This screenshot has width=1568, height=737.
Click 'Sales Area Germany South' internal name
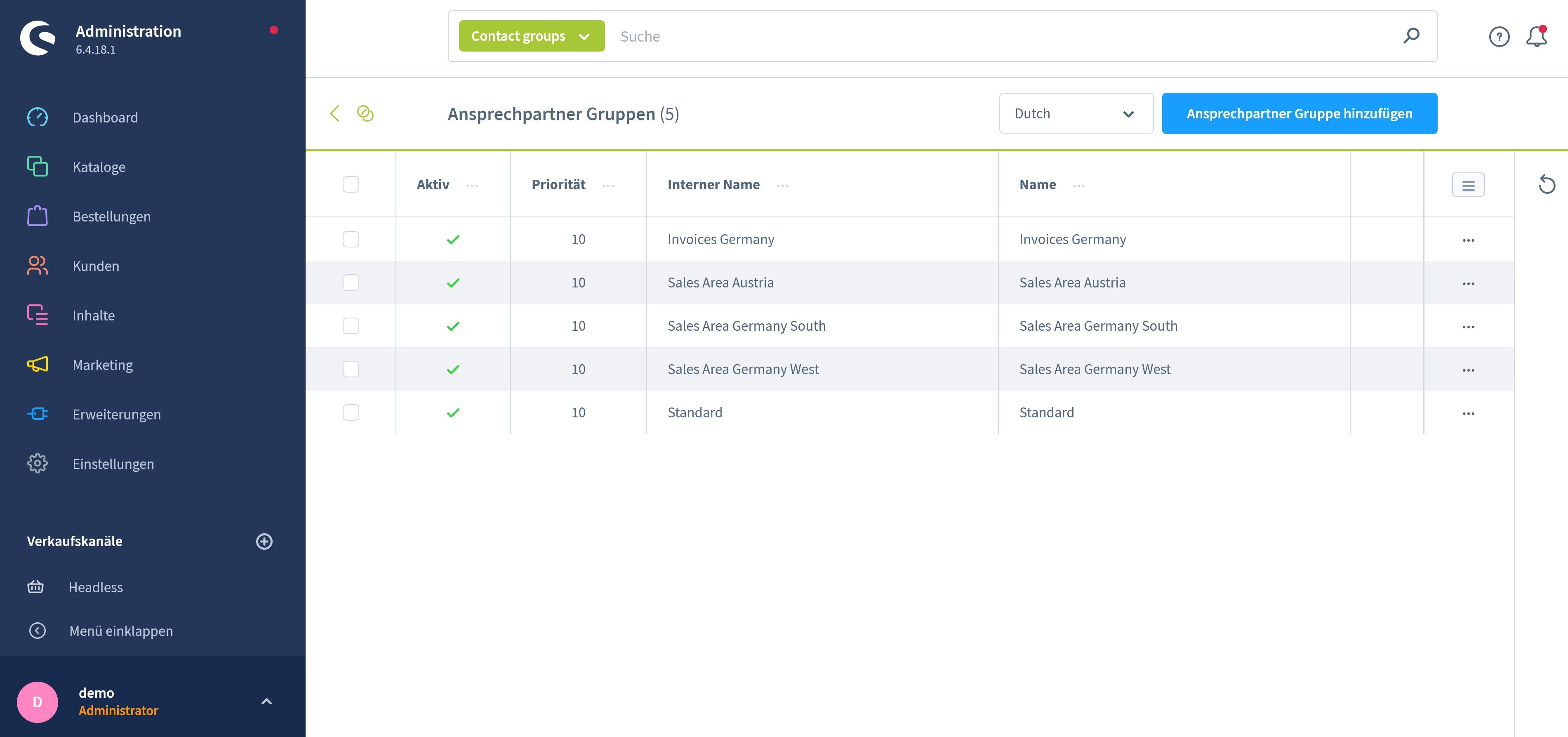coord(746,325)
